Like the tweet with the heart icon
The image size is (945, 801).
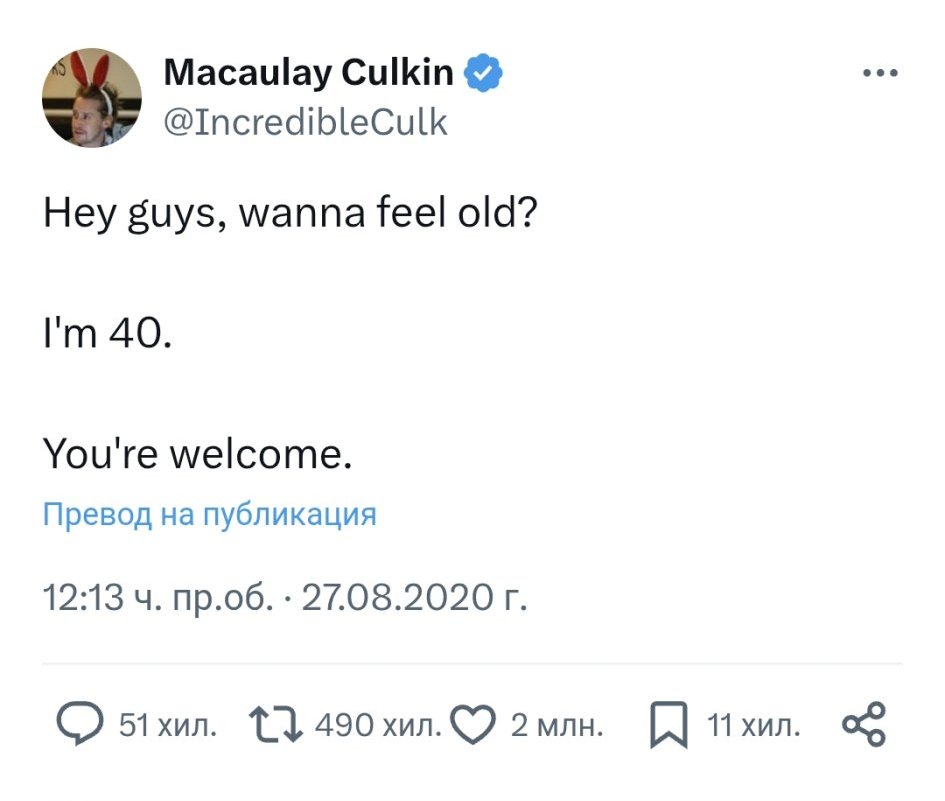473,724
